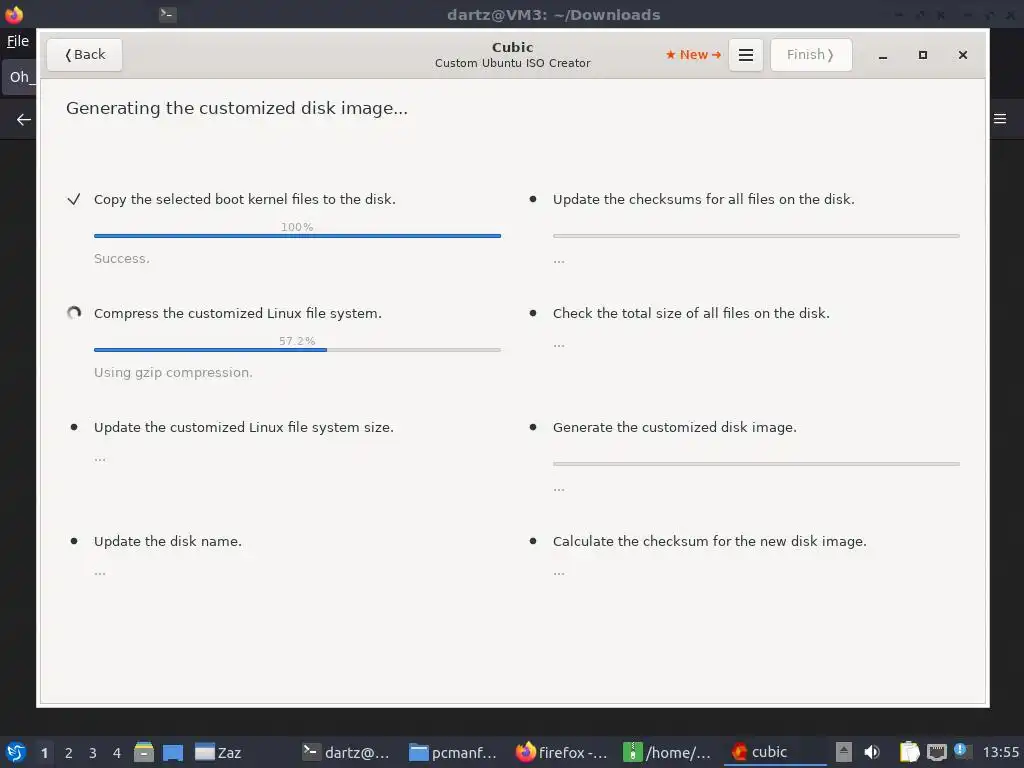1024x768 pixels.
Task: Click the 'Success.' status text
Action: pyautogui.click(x=121, y=259)
